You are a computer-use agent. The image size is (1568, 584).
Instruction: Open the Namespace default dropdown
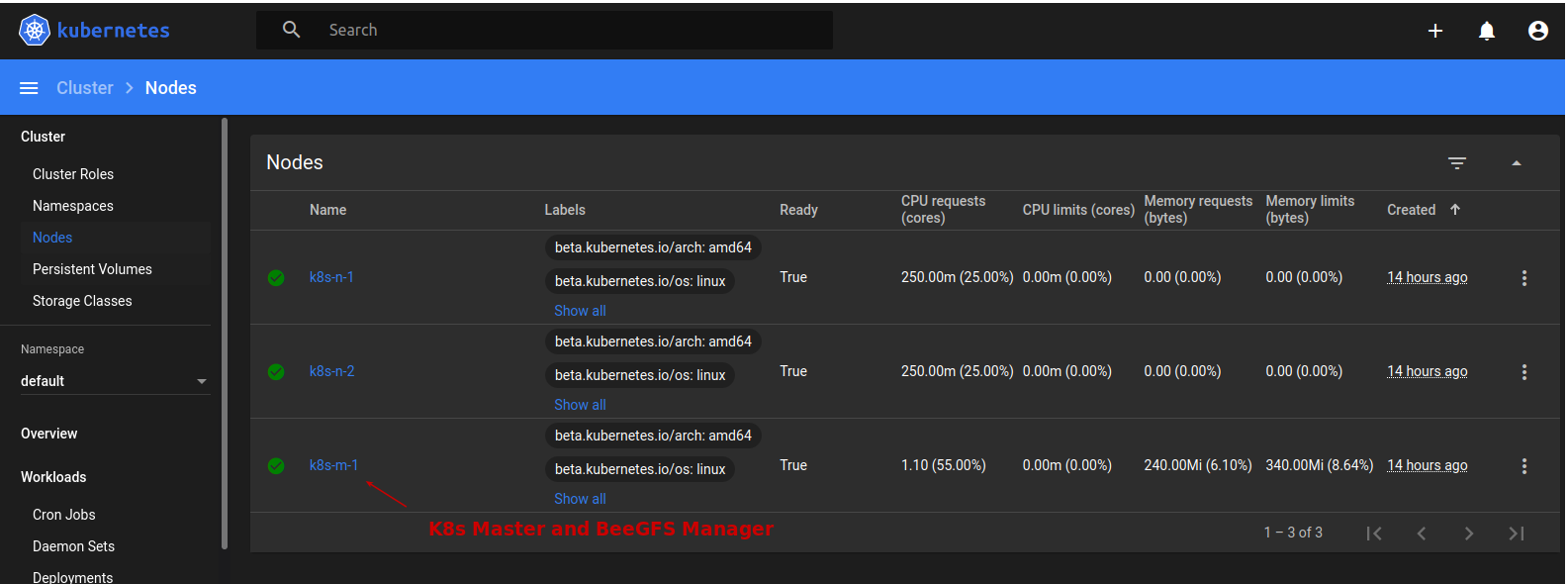click(x=115, y=381)
